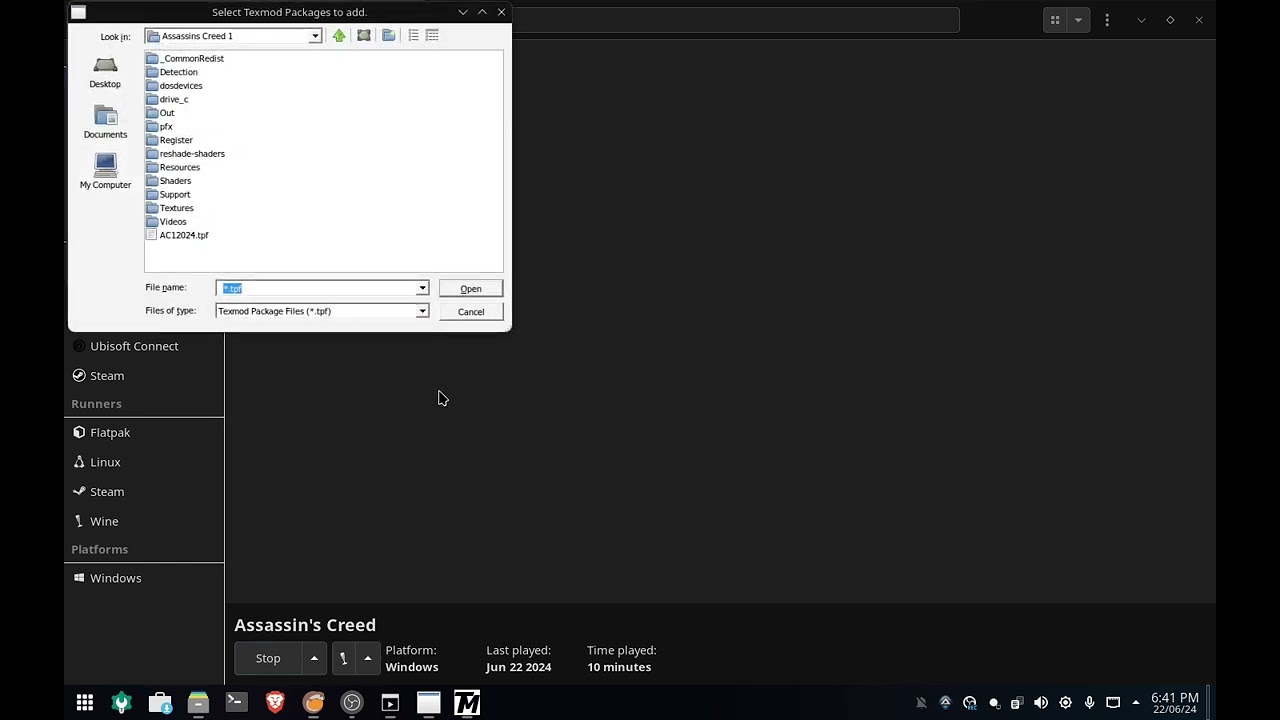Viewport: 1280px width, 720px height.
Task: Select the Support folder
Action: 168,195
